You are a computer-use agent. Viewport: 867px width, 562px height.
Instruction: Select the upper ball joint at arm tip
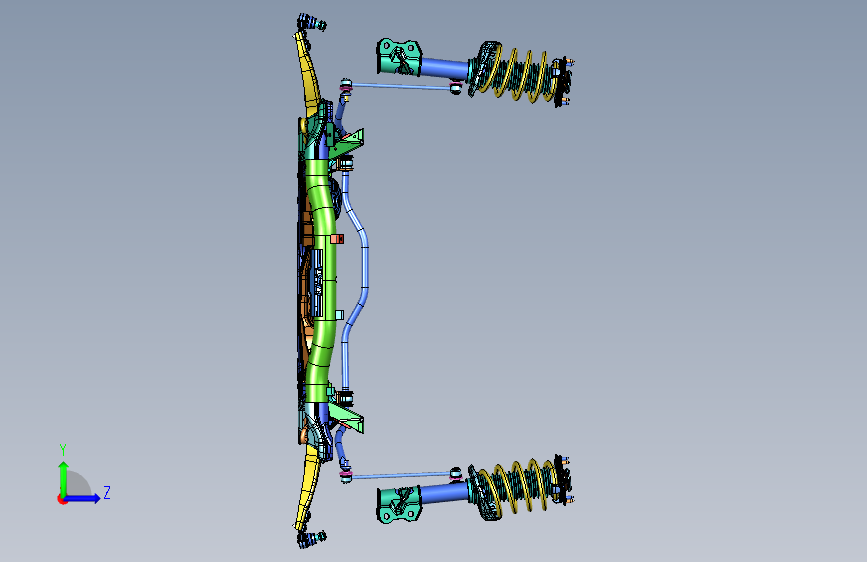point(311,23)
